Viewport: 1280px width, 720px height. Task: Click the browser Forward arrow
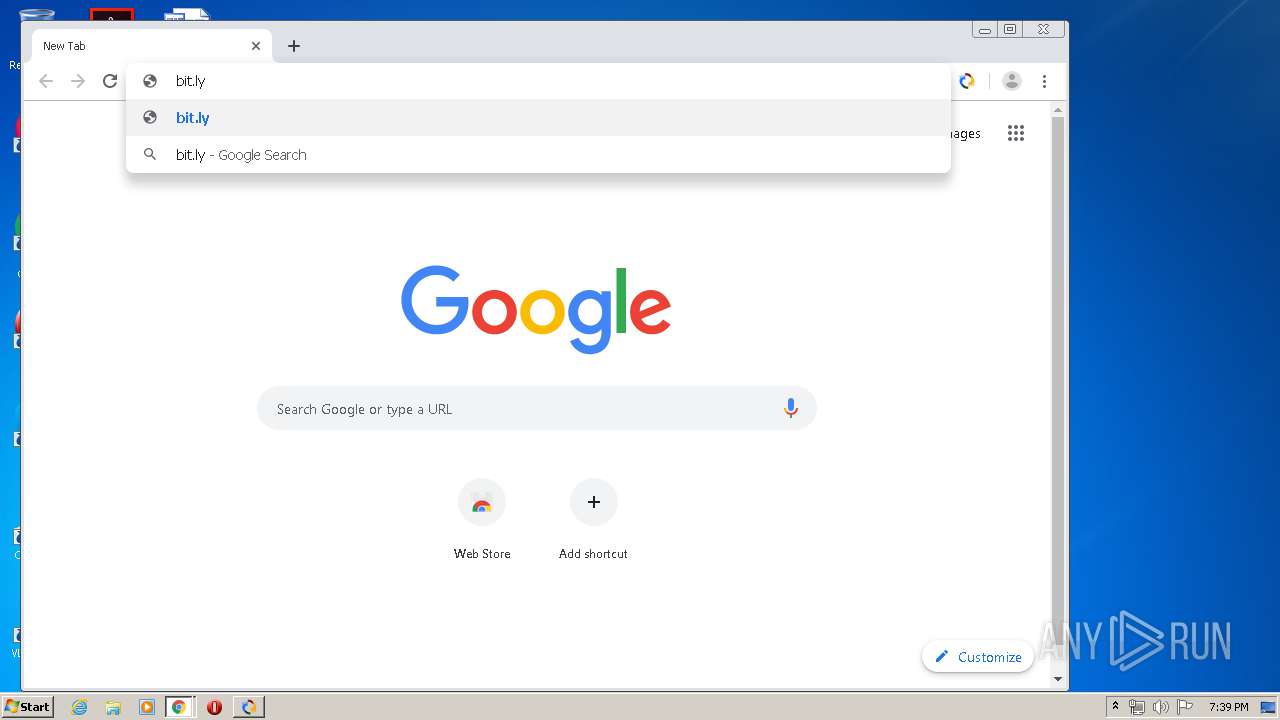click(x=78, y=81)
